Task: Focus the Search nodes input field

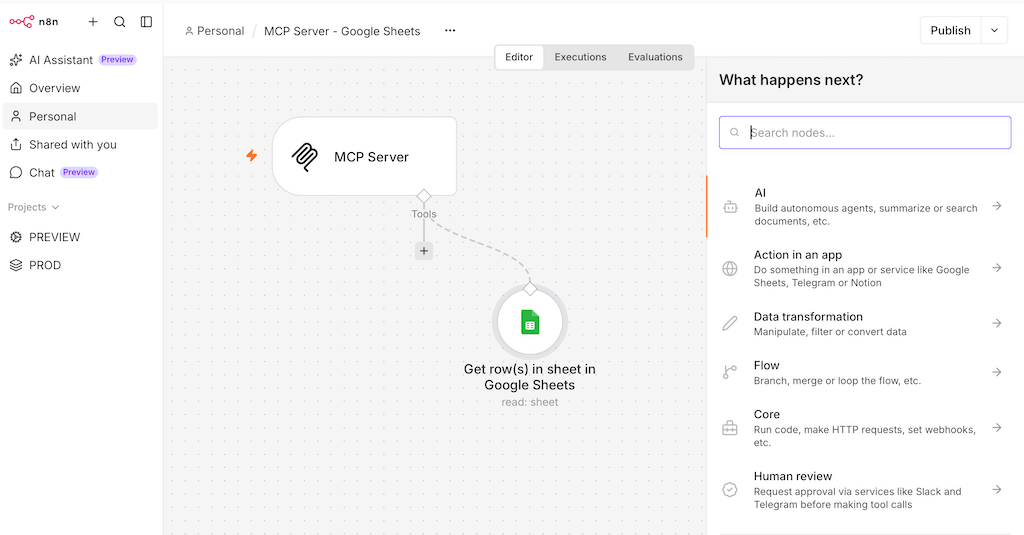Action: tap(865, 133)
